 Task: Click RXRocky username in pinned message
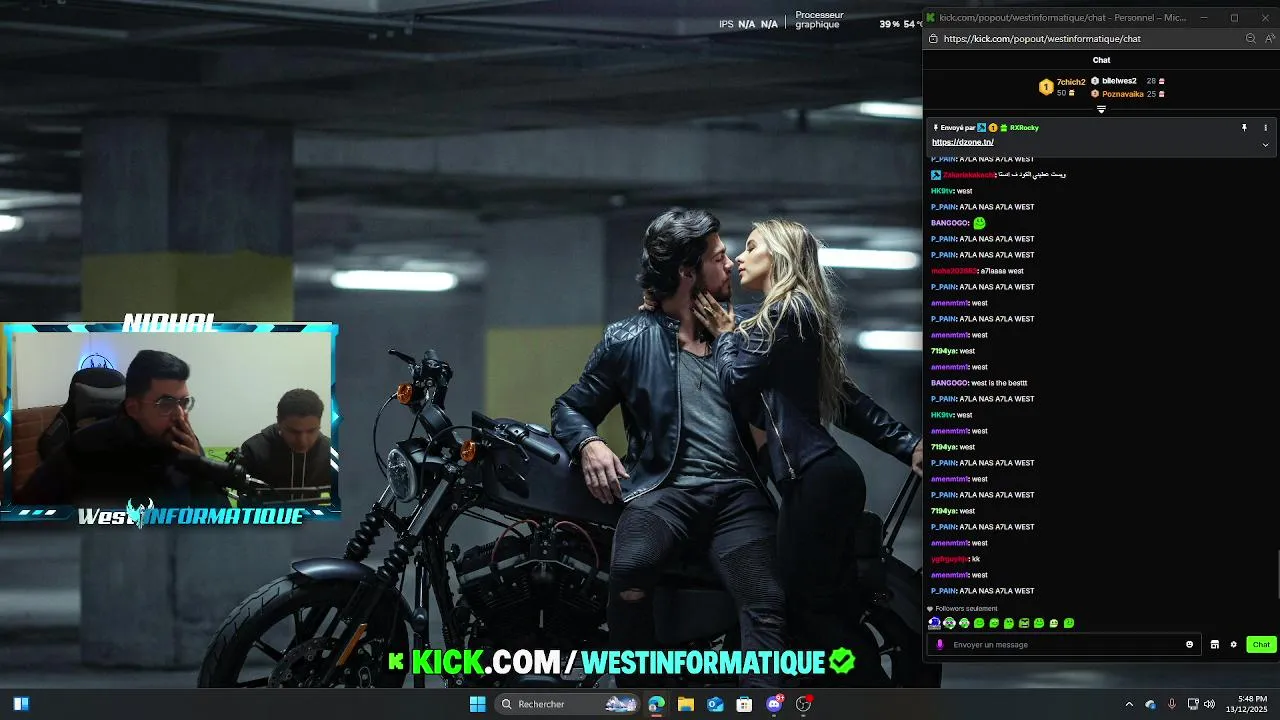click(x=1024, y=128)
